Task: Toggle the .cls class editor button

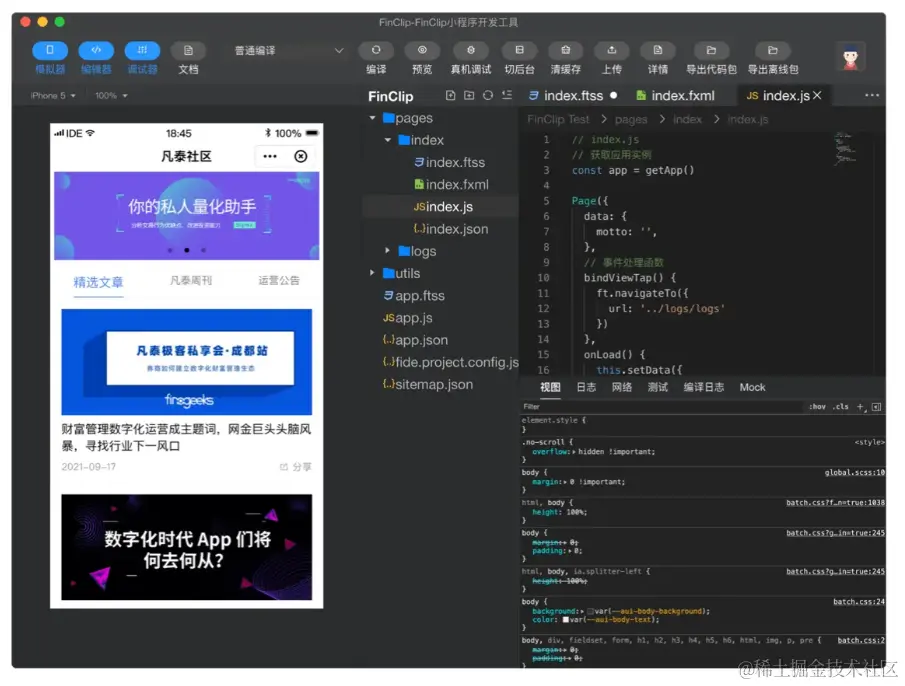Action: pyautogui.click(x=840, y=407)
